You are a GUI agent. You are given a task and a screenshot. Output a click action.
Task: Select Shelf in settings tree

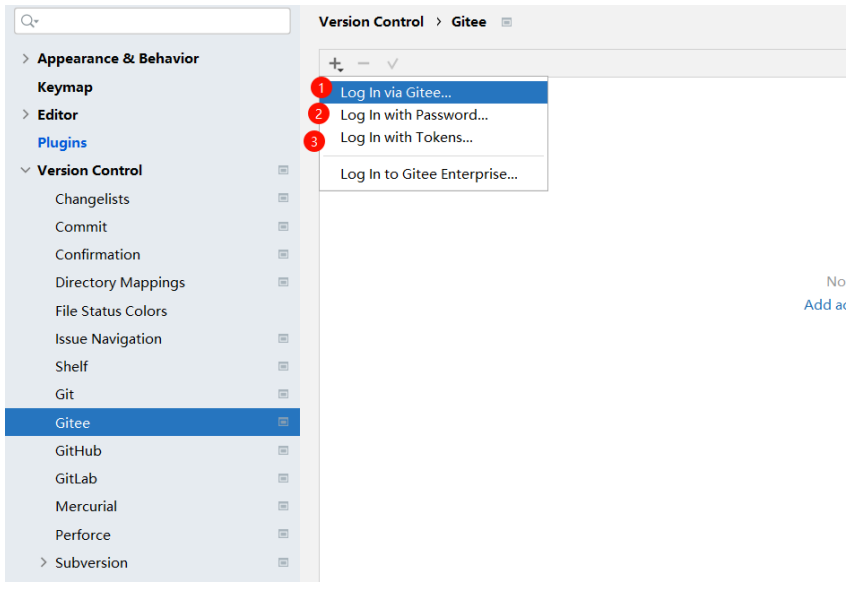(72, 366)
